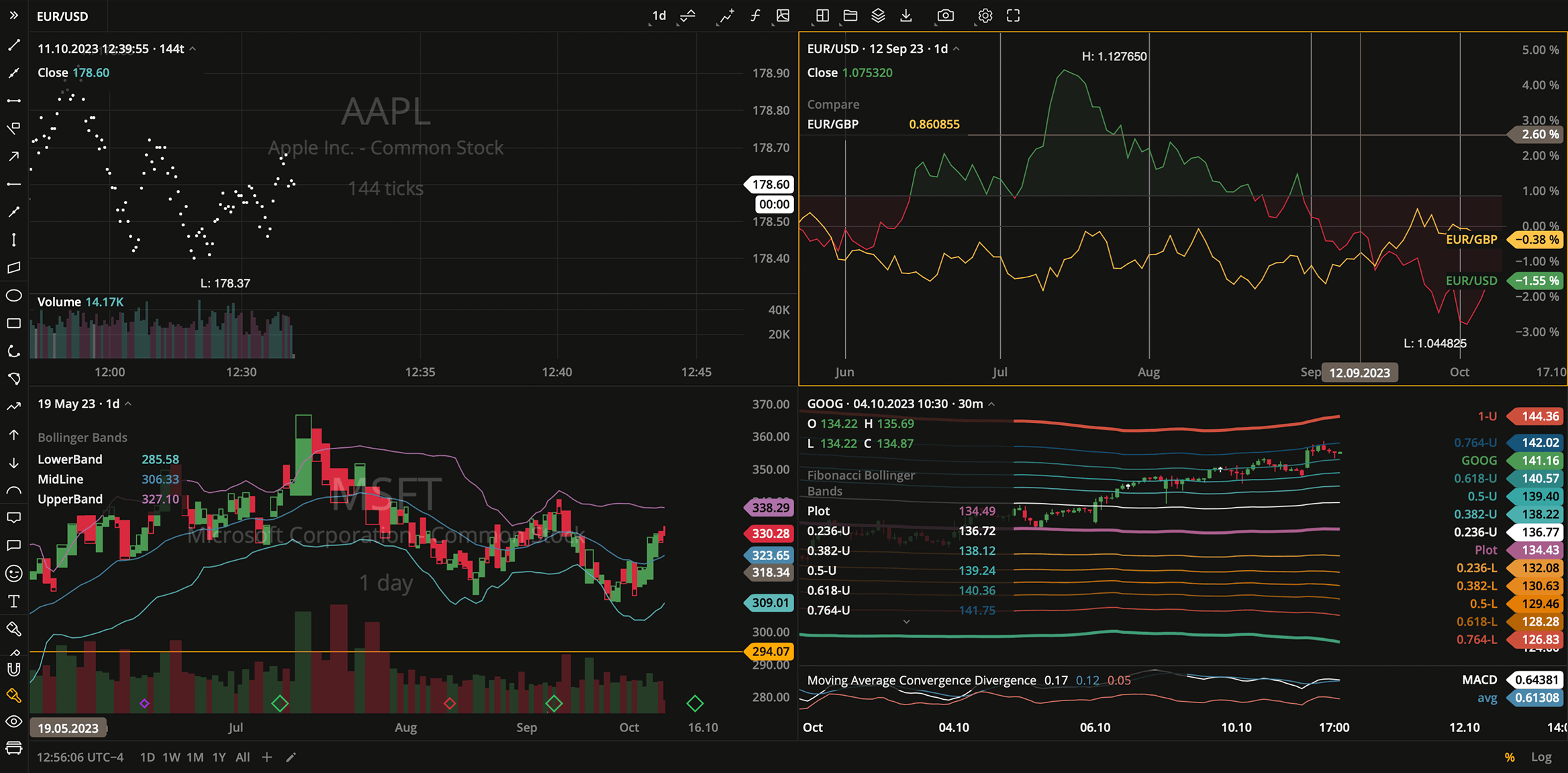Click the Moving Average Convergence Divergence label
Screen dimensions: 1568x773
(x=922, y=680)
